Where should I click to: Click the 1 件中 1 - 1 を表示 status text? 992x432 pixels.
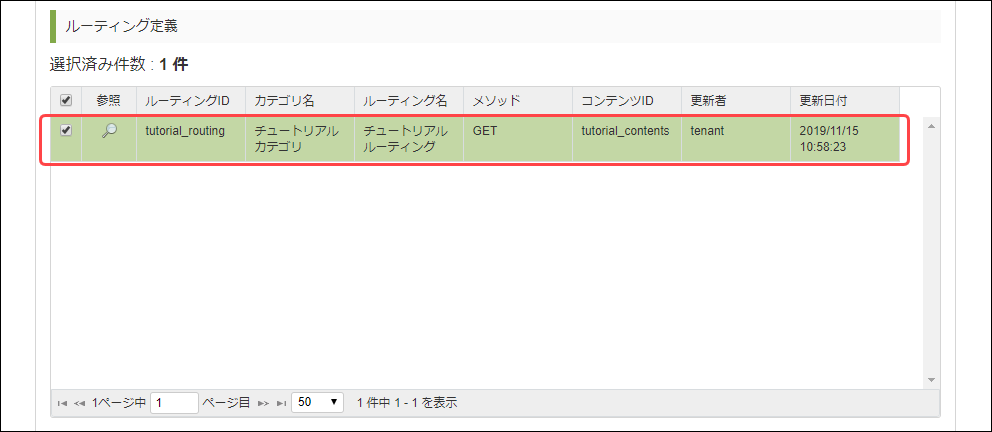tap(407, 402)
